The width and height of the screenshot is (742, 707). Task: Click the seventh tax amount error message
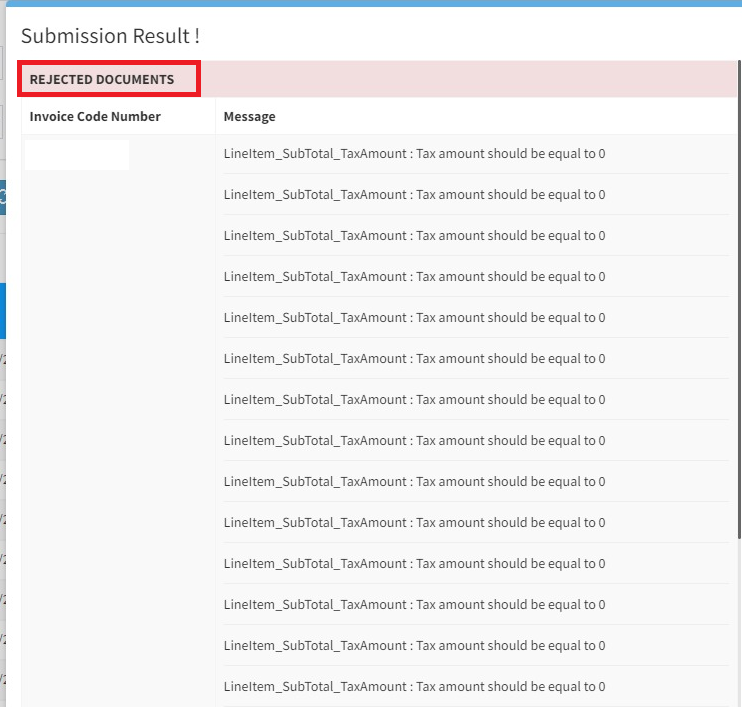(414, 400)
